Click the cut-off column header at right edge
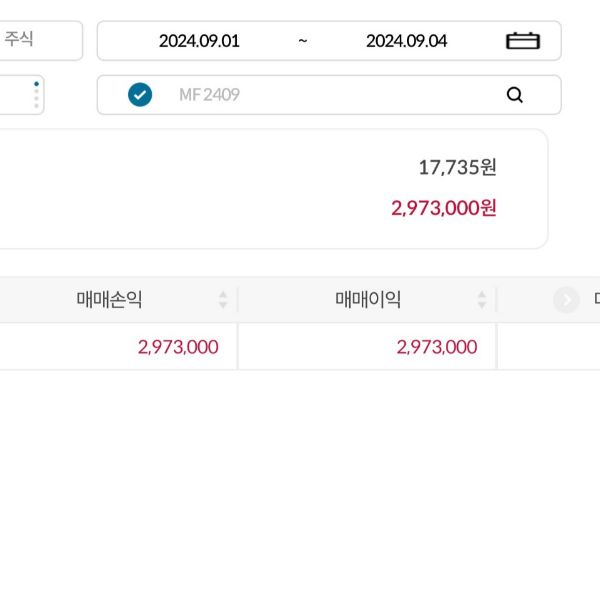600x600 pixels. [x=594, y=299]
